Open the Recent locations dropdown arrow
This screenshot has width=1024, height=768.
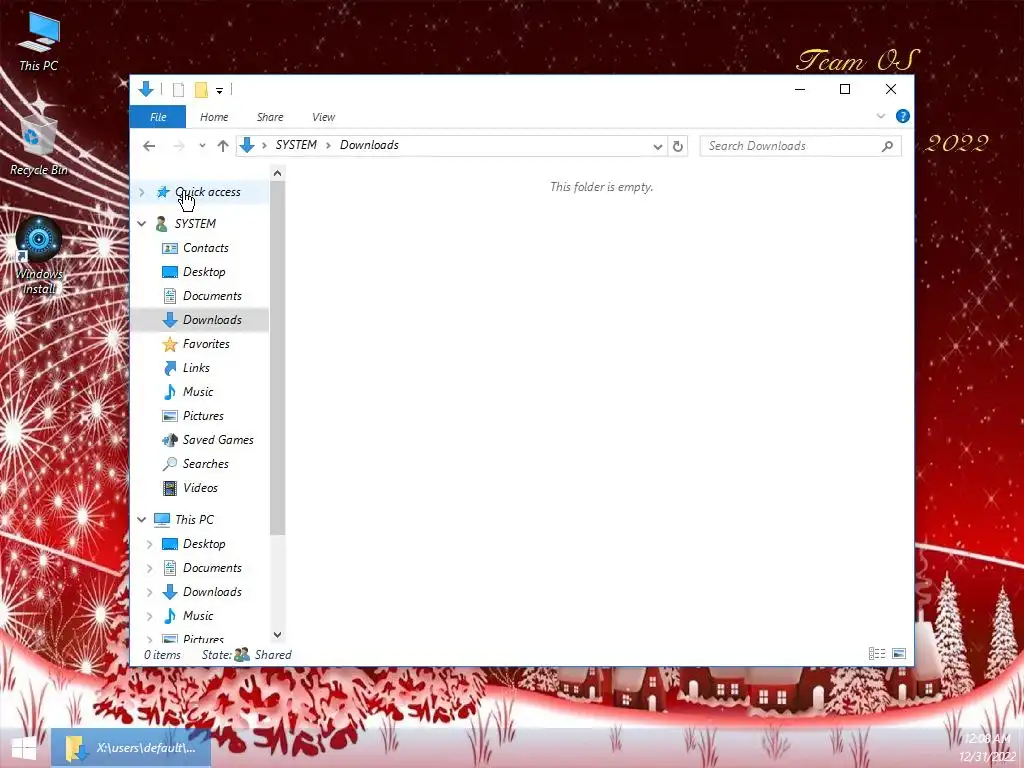point(202,146)
